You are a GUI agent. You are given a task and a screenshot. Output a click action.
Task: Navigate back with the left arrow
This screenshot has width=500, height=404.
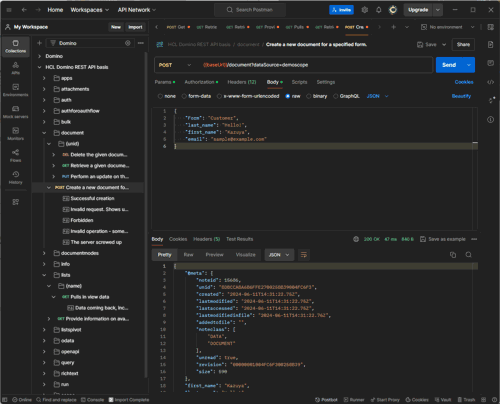(x=24, y=10)
